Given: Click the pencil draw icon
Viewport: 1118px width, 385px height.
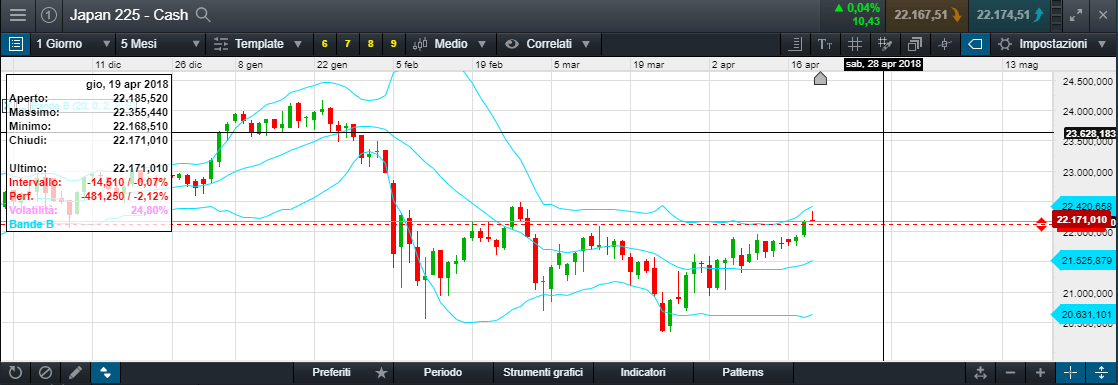Looking at the screenshot, I should click(75, 372).
